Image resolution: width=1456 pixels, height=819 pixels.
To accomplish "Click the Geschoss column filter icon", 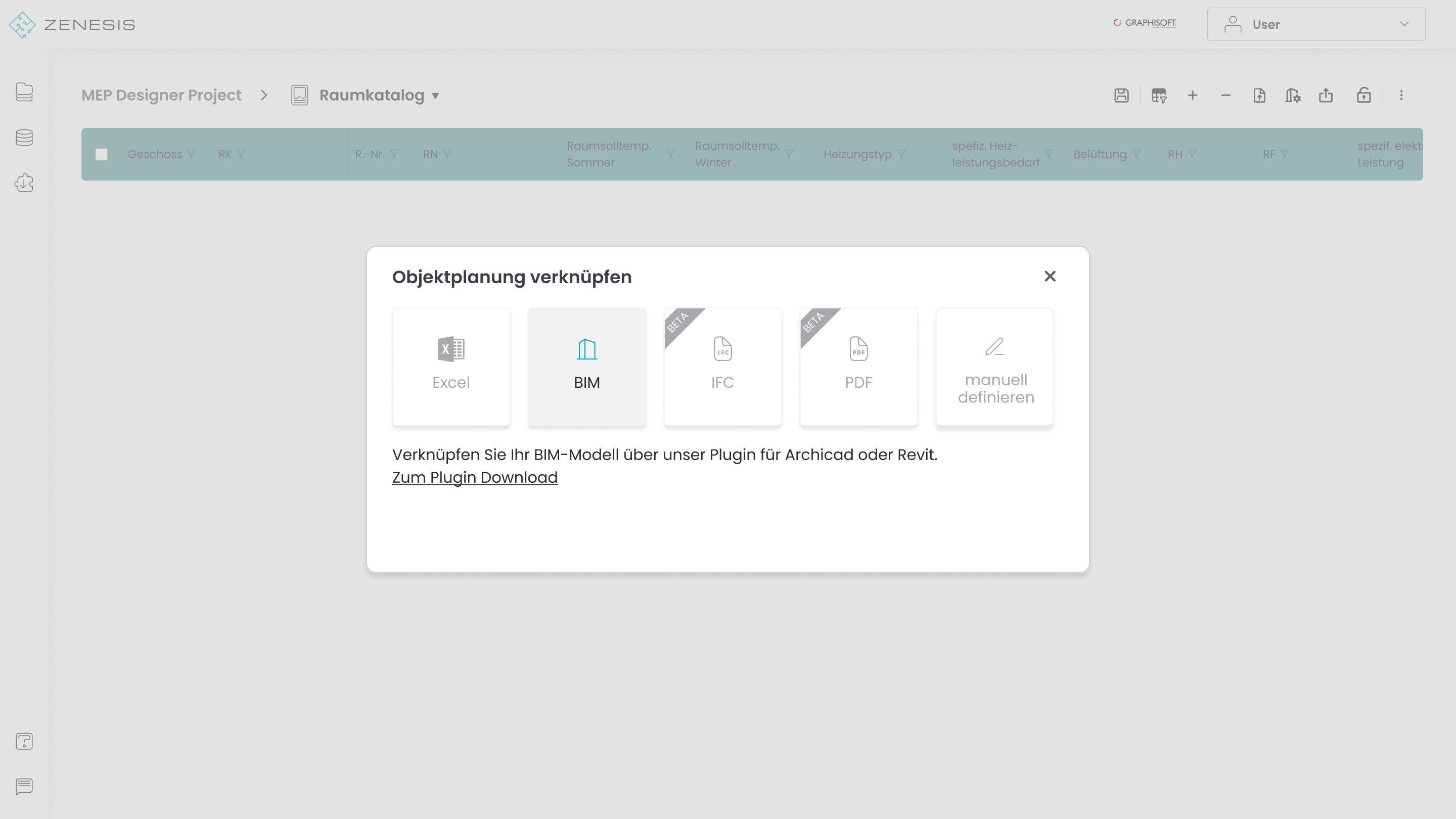I will (x=191, y=154).
